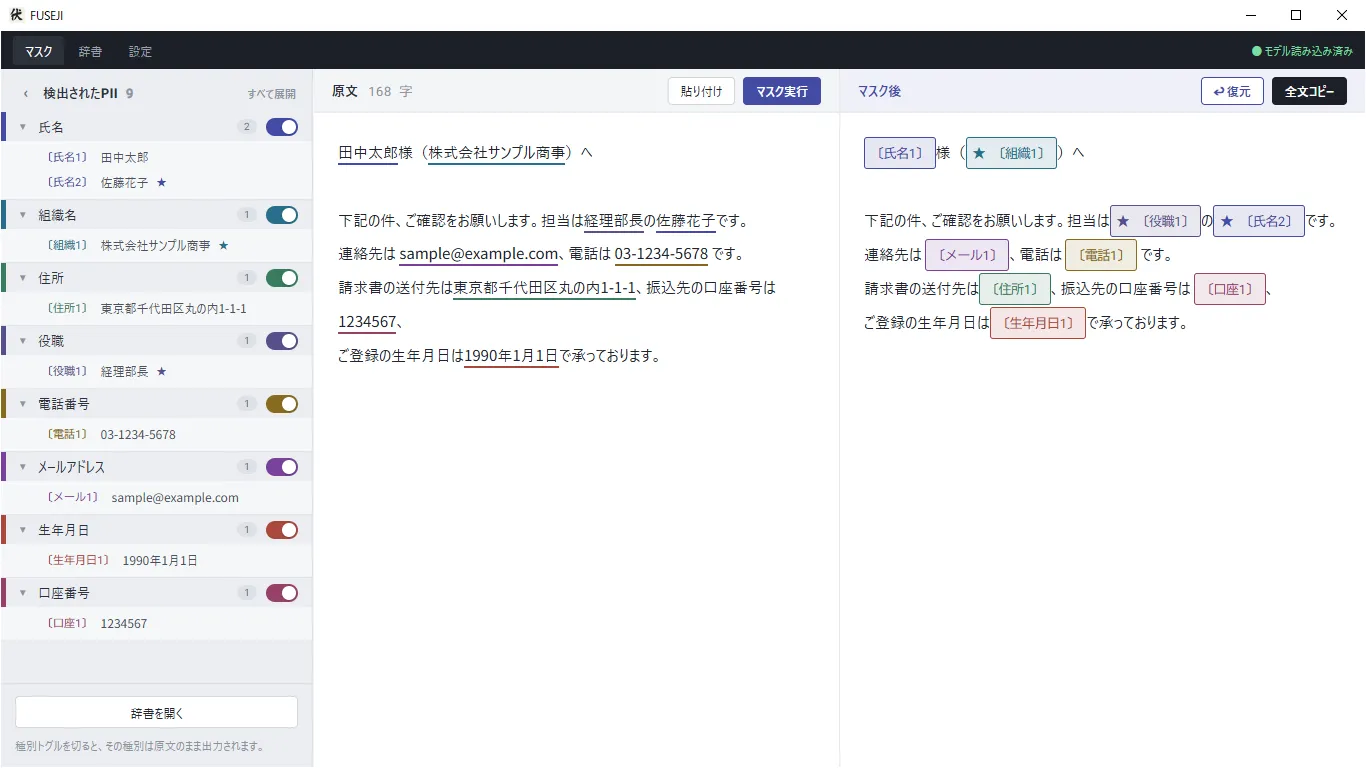Select sidebar row 〔口座1〕 1234567
This screenshot has width=1366, height=768.
[x=157, y=624]
